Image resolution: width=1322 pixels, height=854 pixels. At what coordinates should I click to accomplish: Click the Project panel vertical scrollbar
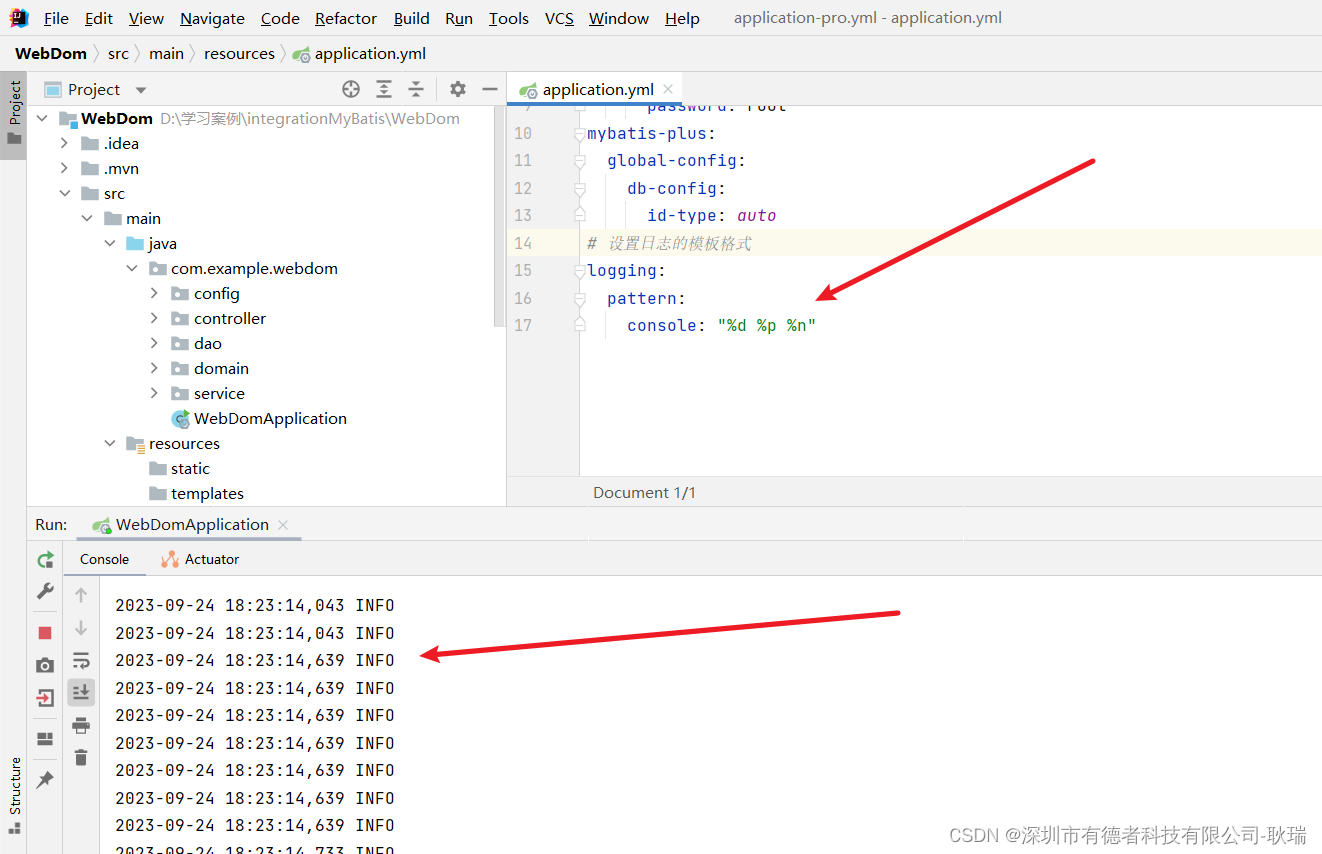pos(500,217)
